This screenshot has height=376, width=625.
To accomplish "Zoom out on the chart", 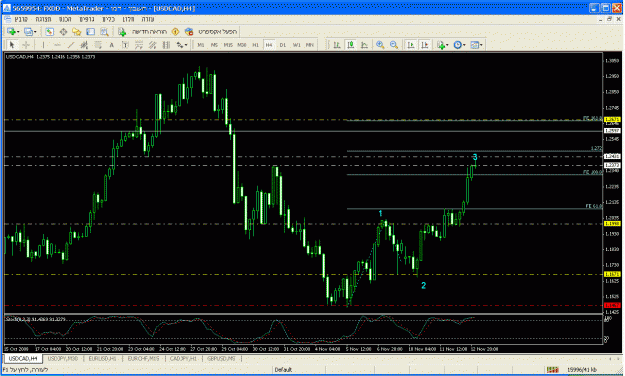I will (394, 45).
